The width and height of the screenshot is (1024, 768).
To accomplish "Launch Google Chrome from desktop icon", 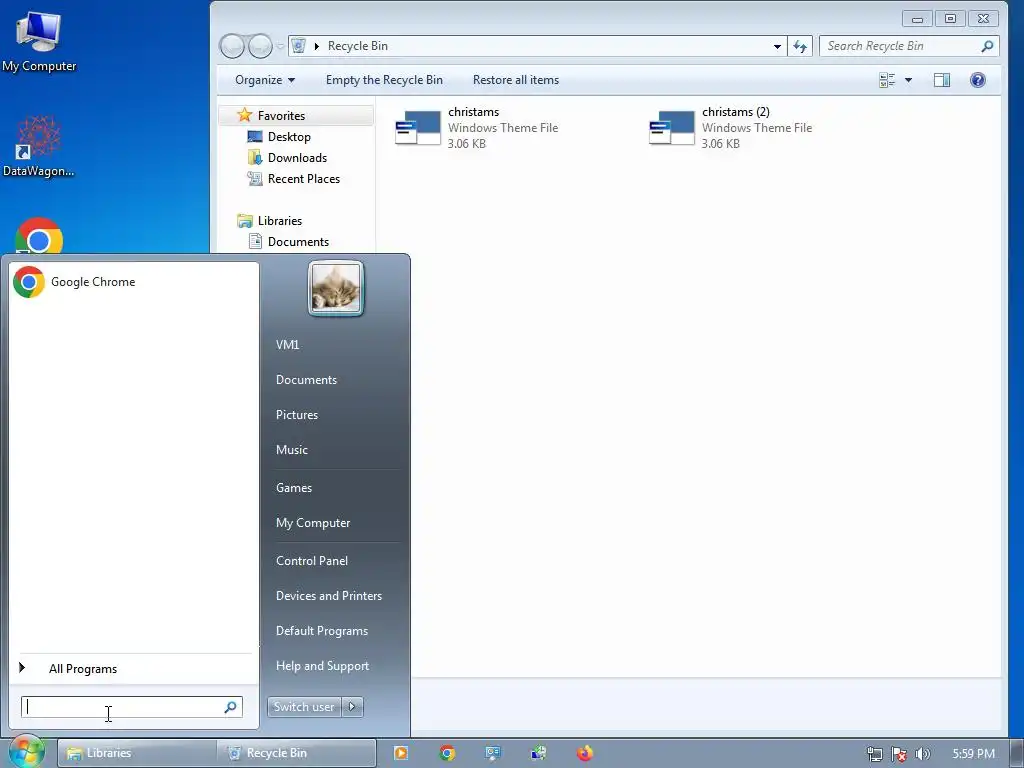I will click(39, 236).
